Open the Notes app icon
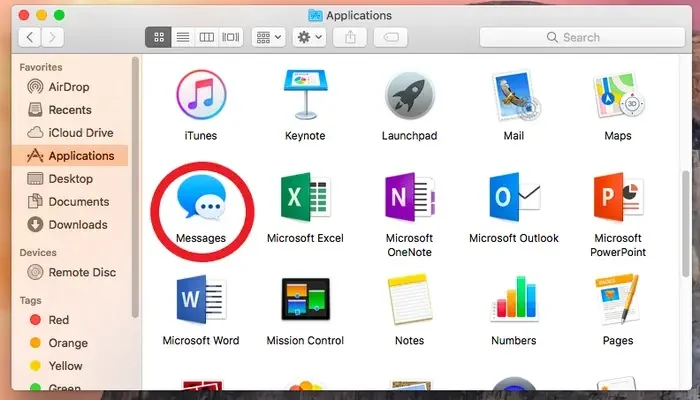700x400 pixels. (x=409, y=299)
